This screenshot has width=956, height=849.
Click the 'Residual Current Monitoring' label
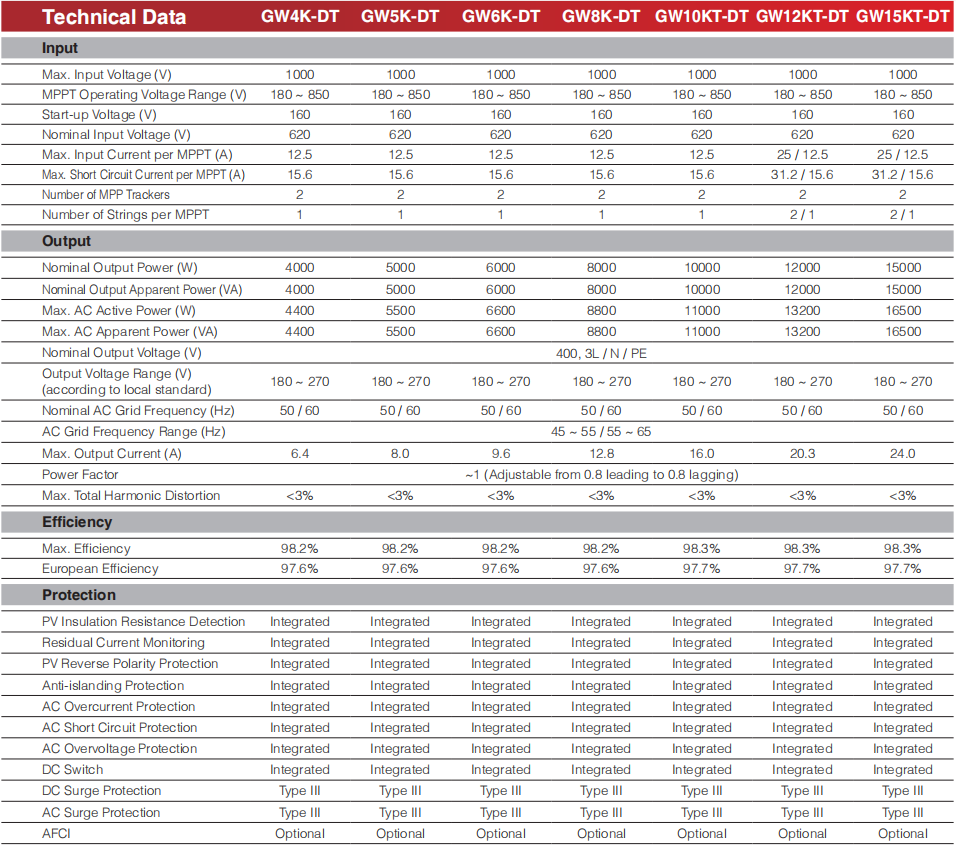123,643
